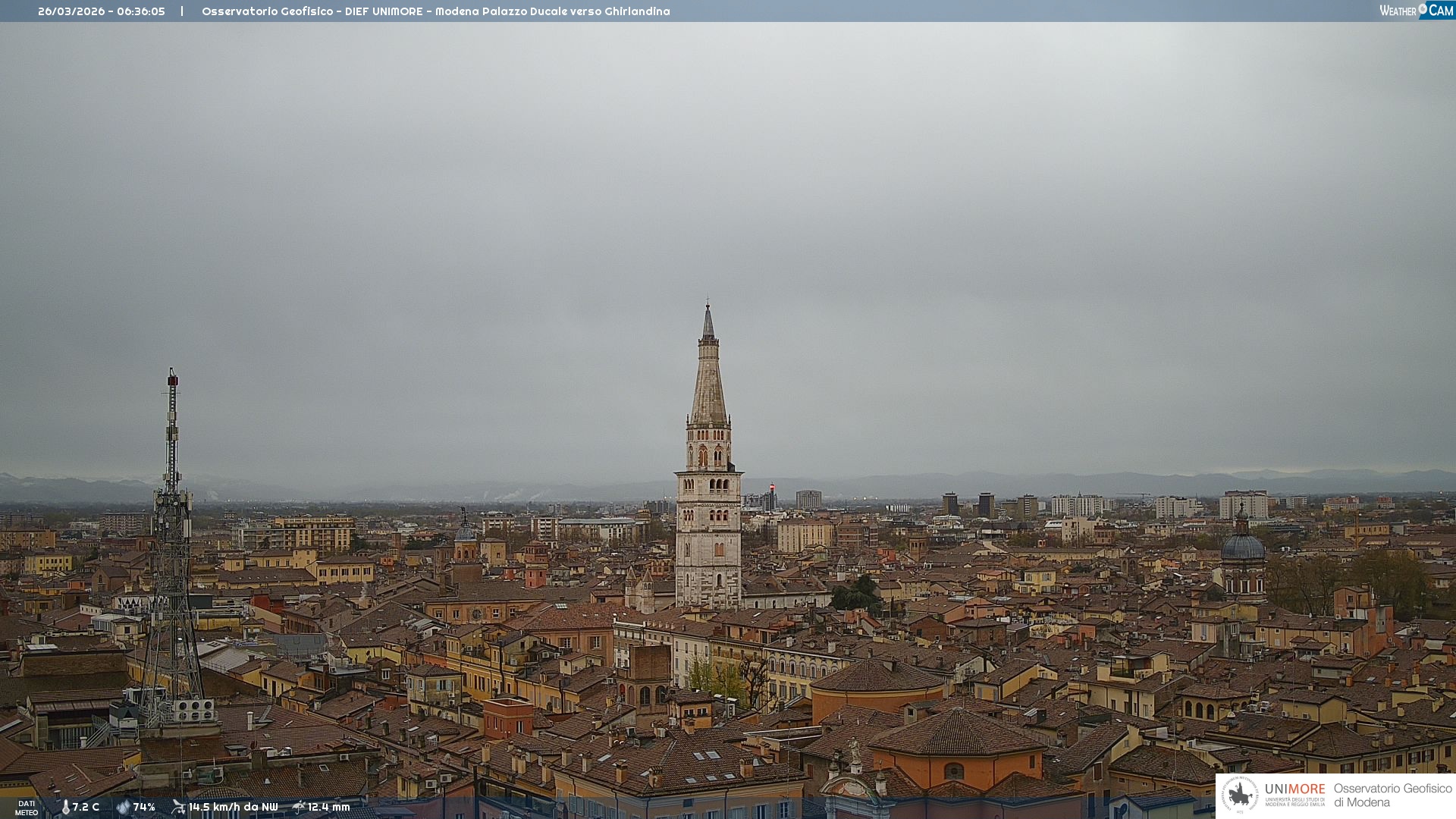Click the camera lens icon in WeatherCam logo
1456x819 pixels.
pyautogui.click(x=1423, y=8)
